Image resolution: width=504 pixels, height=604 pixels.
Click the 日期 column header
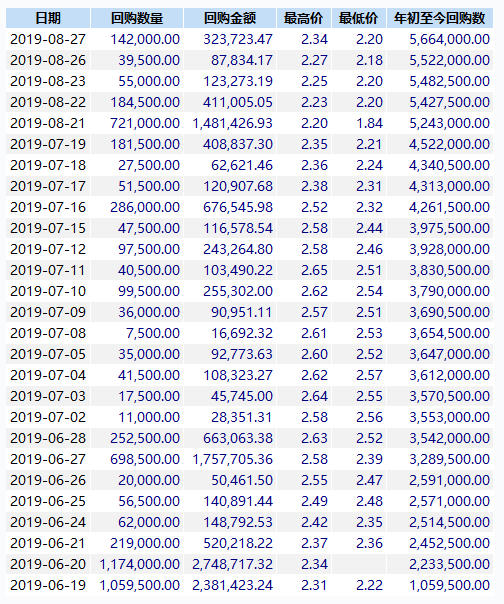click(48, 18)
